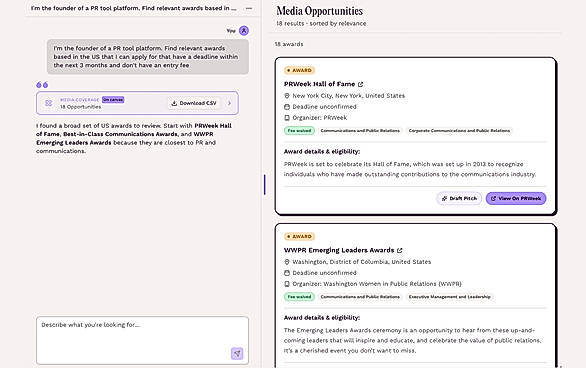Click AWARD badge on WWPR Emerging Leaders card
Image resolution: width=586 pixels, height=368 pixels.
click(299, 236)
